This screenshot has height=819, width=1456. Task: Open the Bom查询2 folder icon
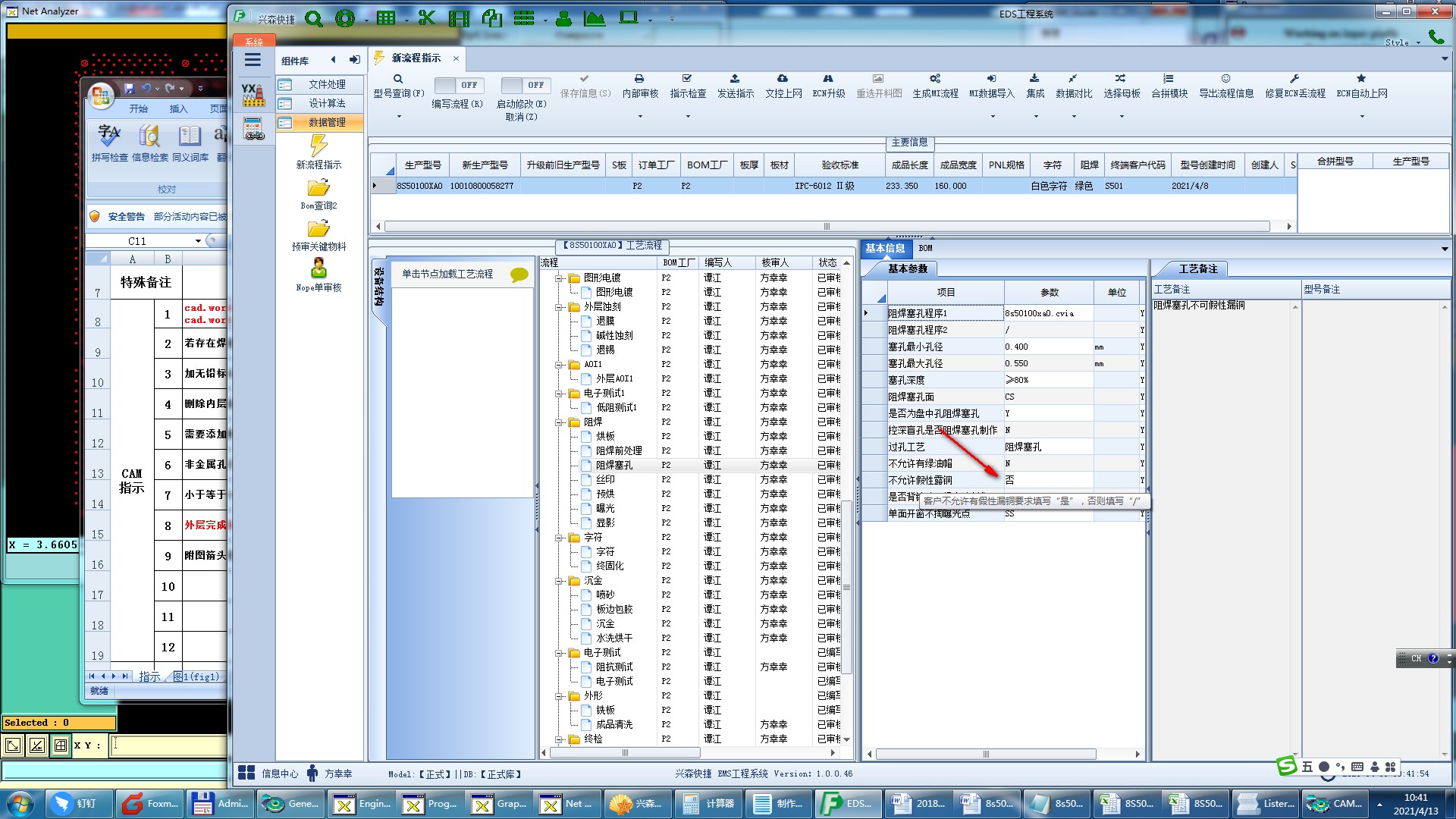tap(318, 188)
